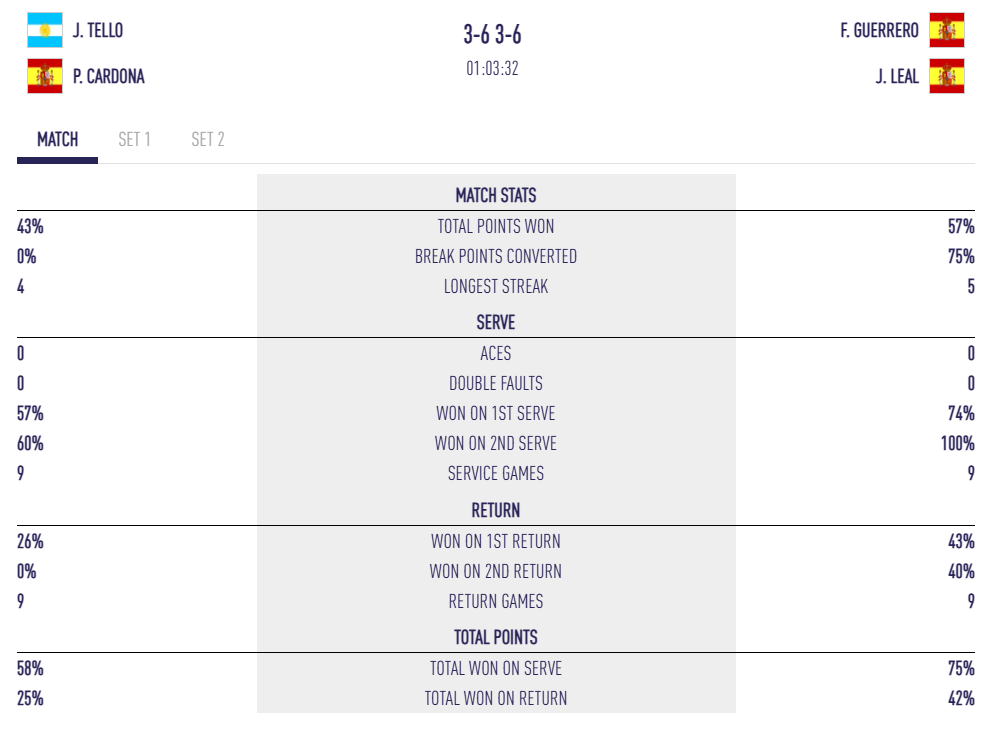Click the match duration 01:03:32
The height and width of the screenshot is (731, 990).
point(492,70)
